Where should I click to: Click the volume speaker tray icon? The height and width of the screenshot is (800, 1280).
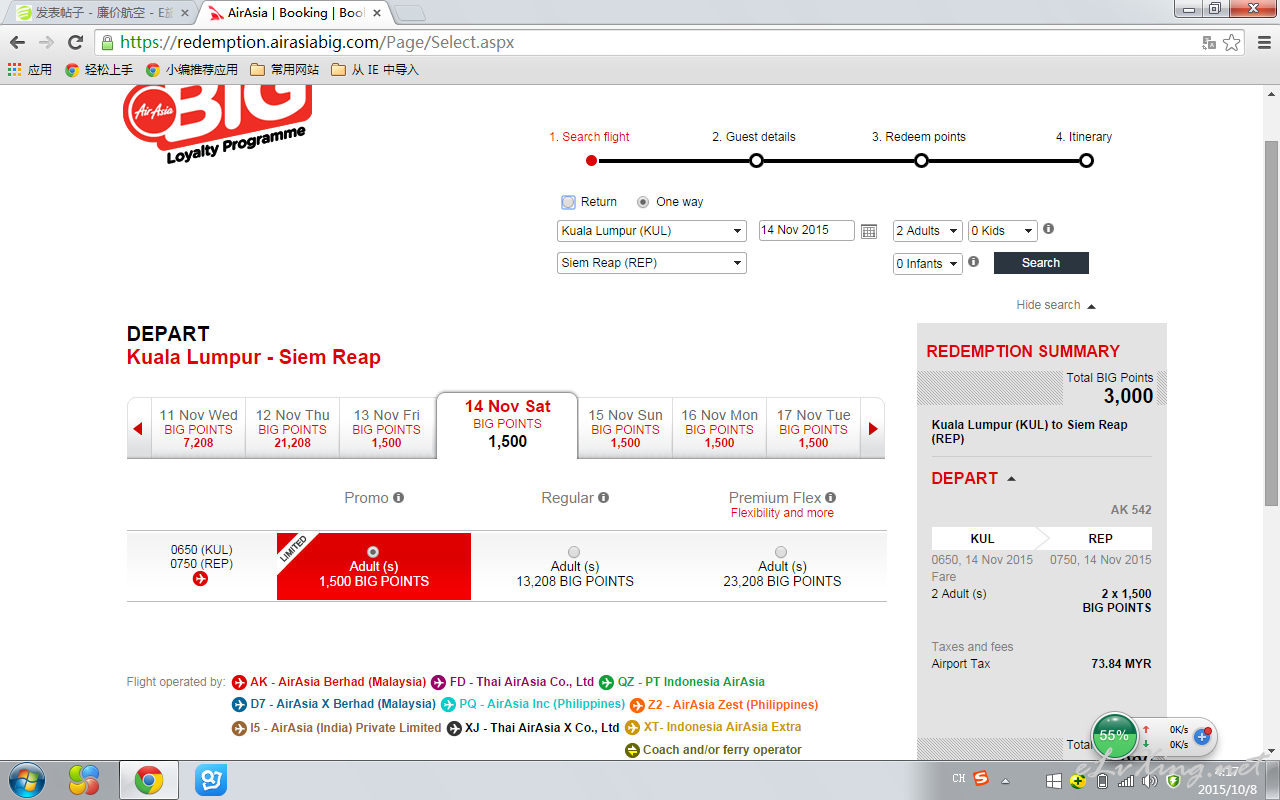pyautogui.click(x=1150, y=780)
